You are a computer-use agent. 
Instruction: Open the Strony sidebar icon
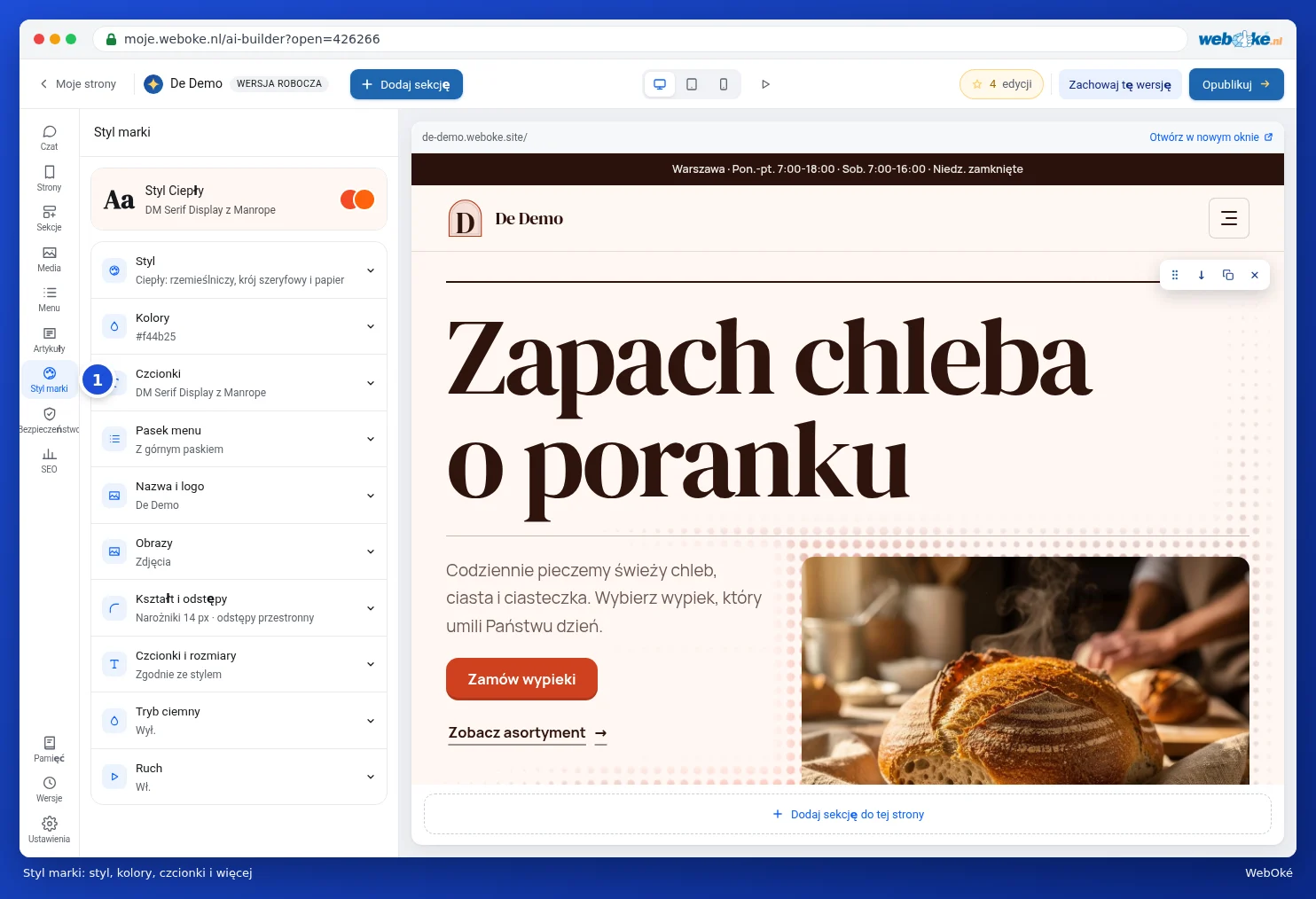point(50,177)
